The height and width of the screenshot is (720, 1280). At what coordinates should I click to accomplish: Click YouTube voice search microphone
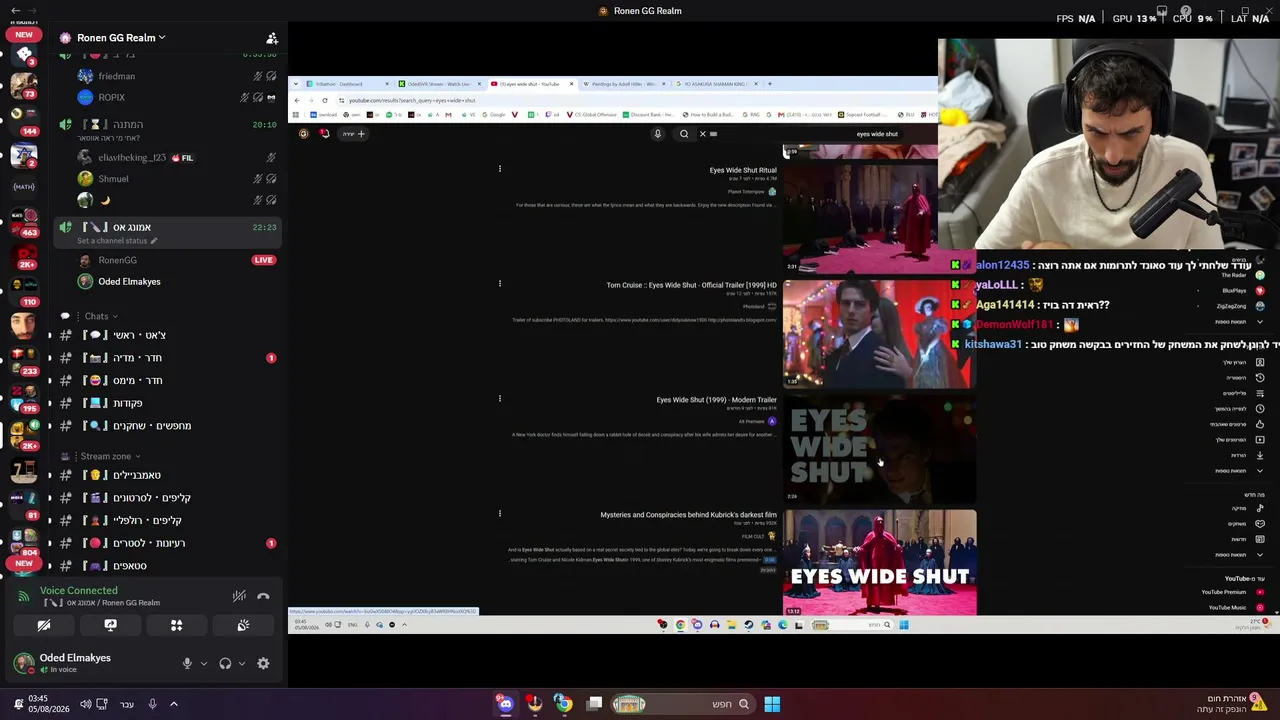click(657, 134)
